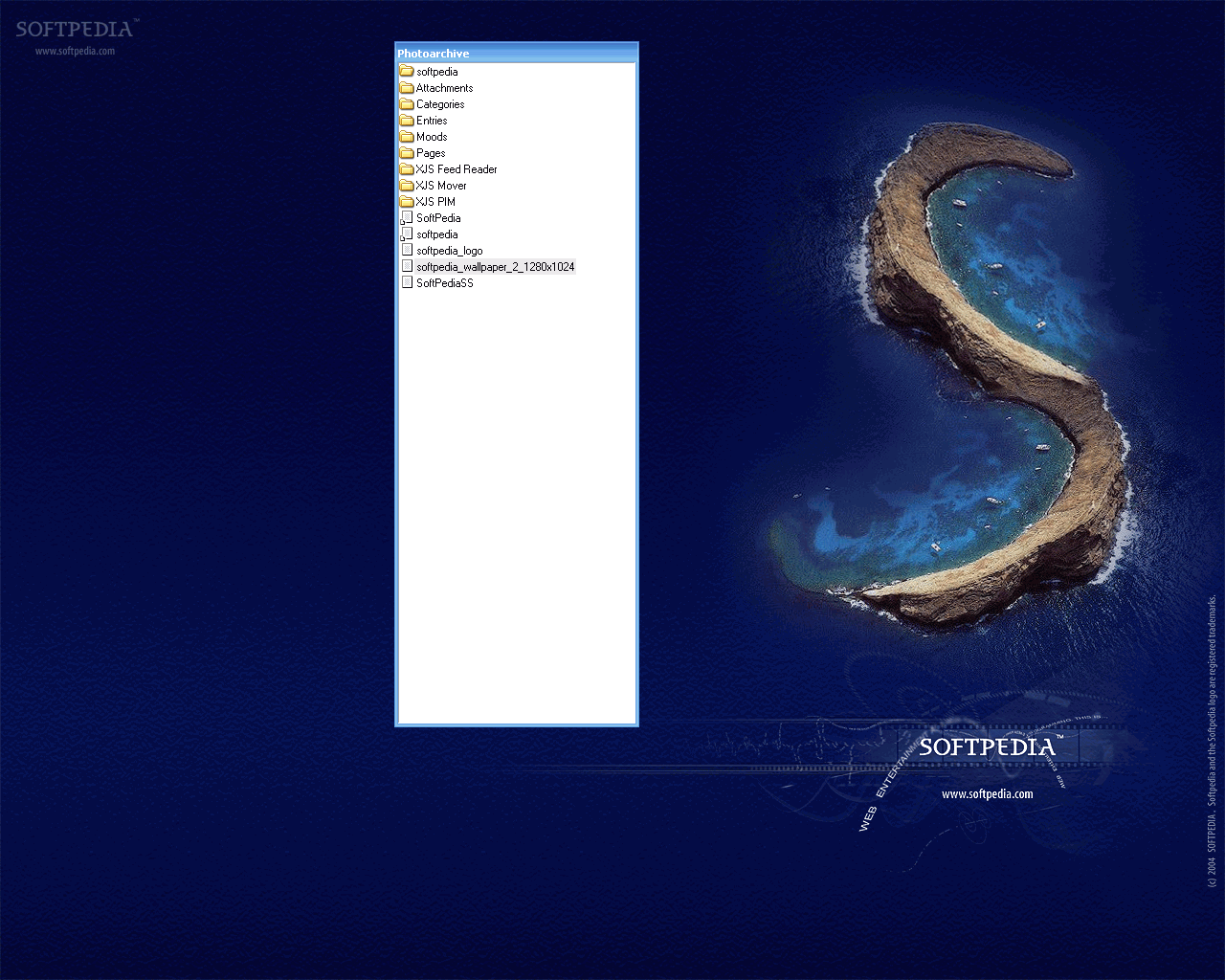Click the Moods folder icon

pyautogui.click(x=407, y=137)
